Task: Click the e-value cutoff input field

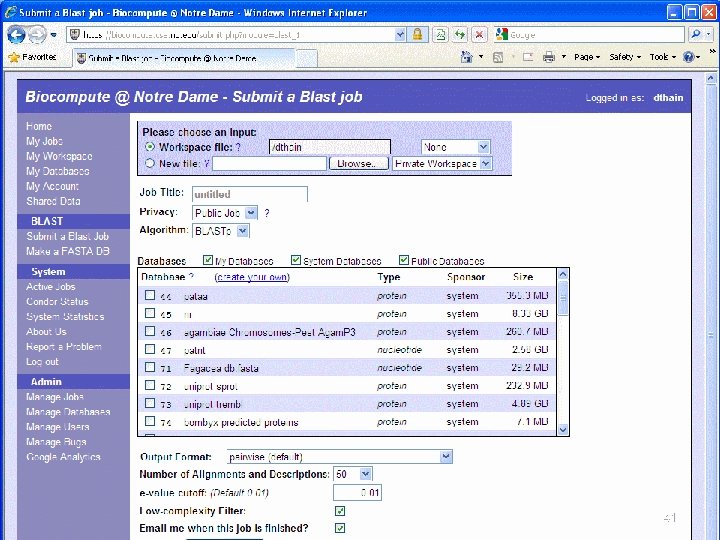Action: [x=357, y=493]
